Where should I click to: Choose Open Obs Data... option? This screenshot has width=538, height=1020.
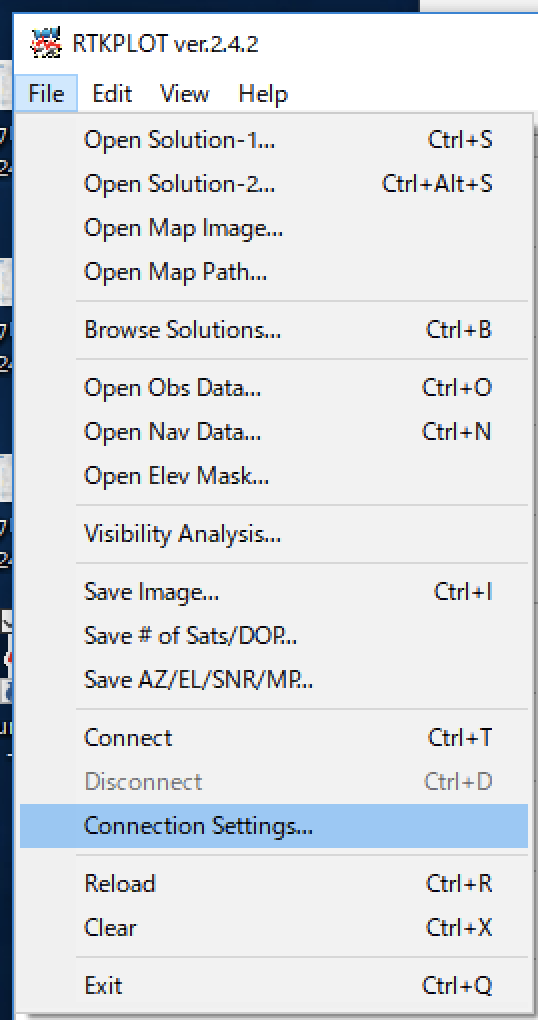(274, 388)
